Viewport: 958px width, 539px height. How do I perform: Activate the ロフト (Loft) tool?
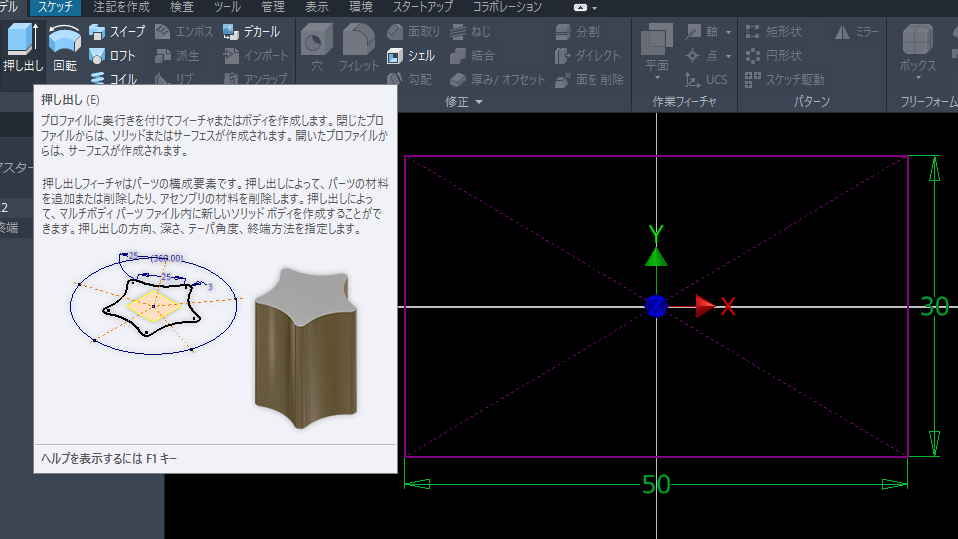[111, 56]
